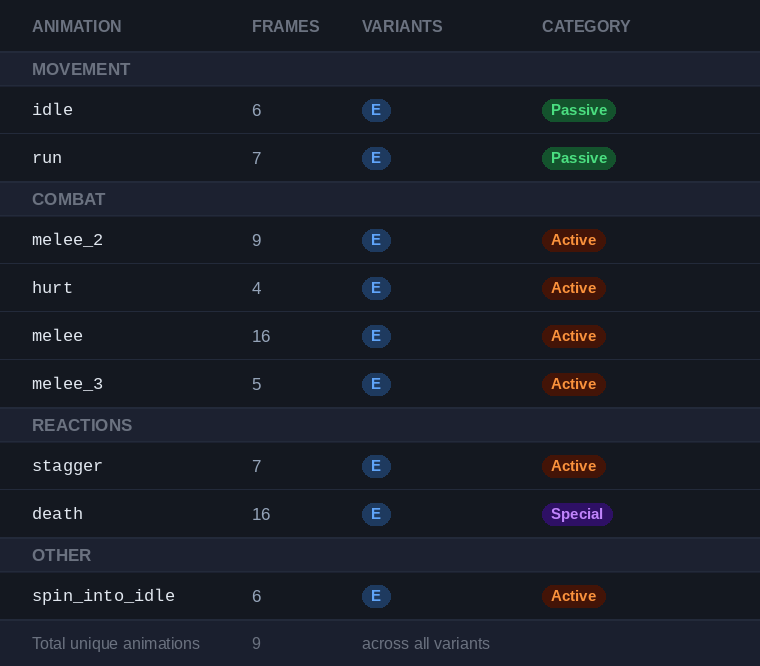Select the spin_into_idle animation name

pos(103,596)
